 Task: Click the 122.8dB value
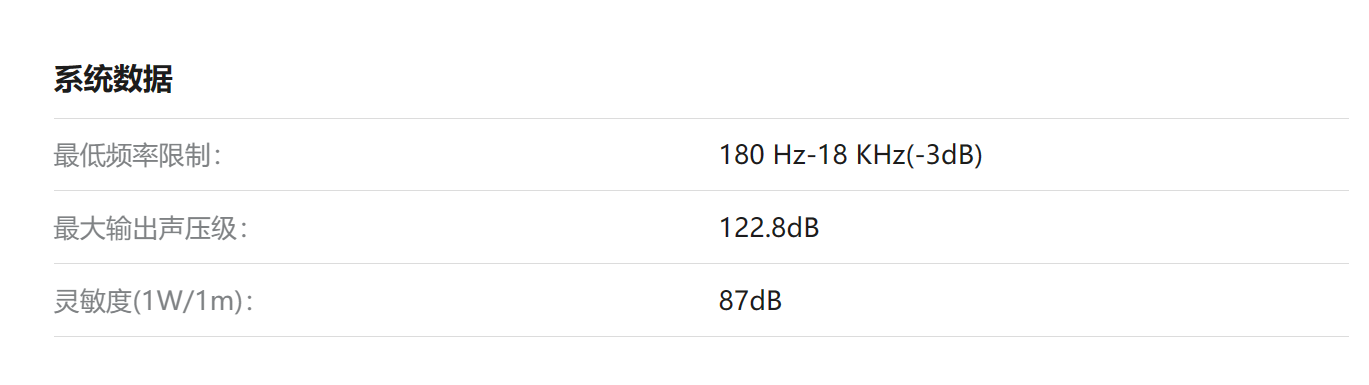pos(769,228)
